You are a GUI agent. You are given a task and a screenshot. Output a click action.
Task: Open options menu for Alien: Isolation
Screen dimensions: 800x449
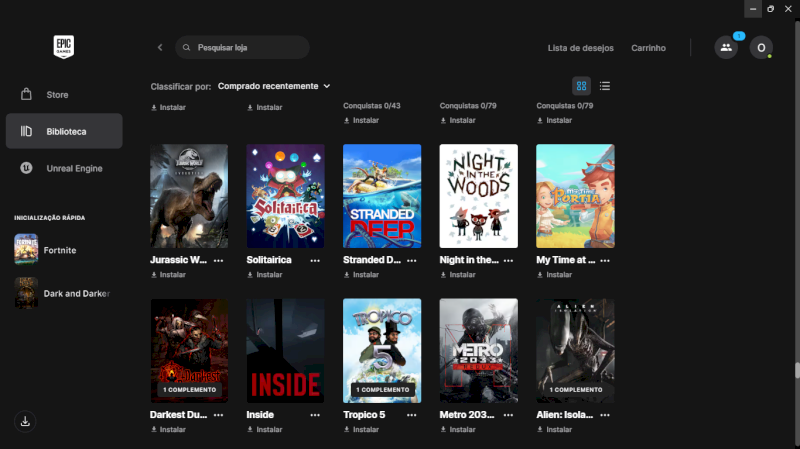(x=605, y=415)
